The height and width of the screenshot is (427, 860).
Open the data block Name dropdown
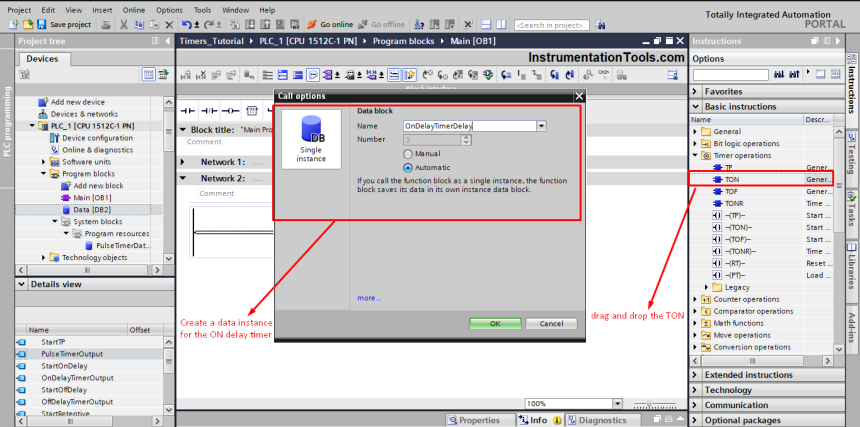pos(541,126)
